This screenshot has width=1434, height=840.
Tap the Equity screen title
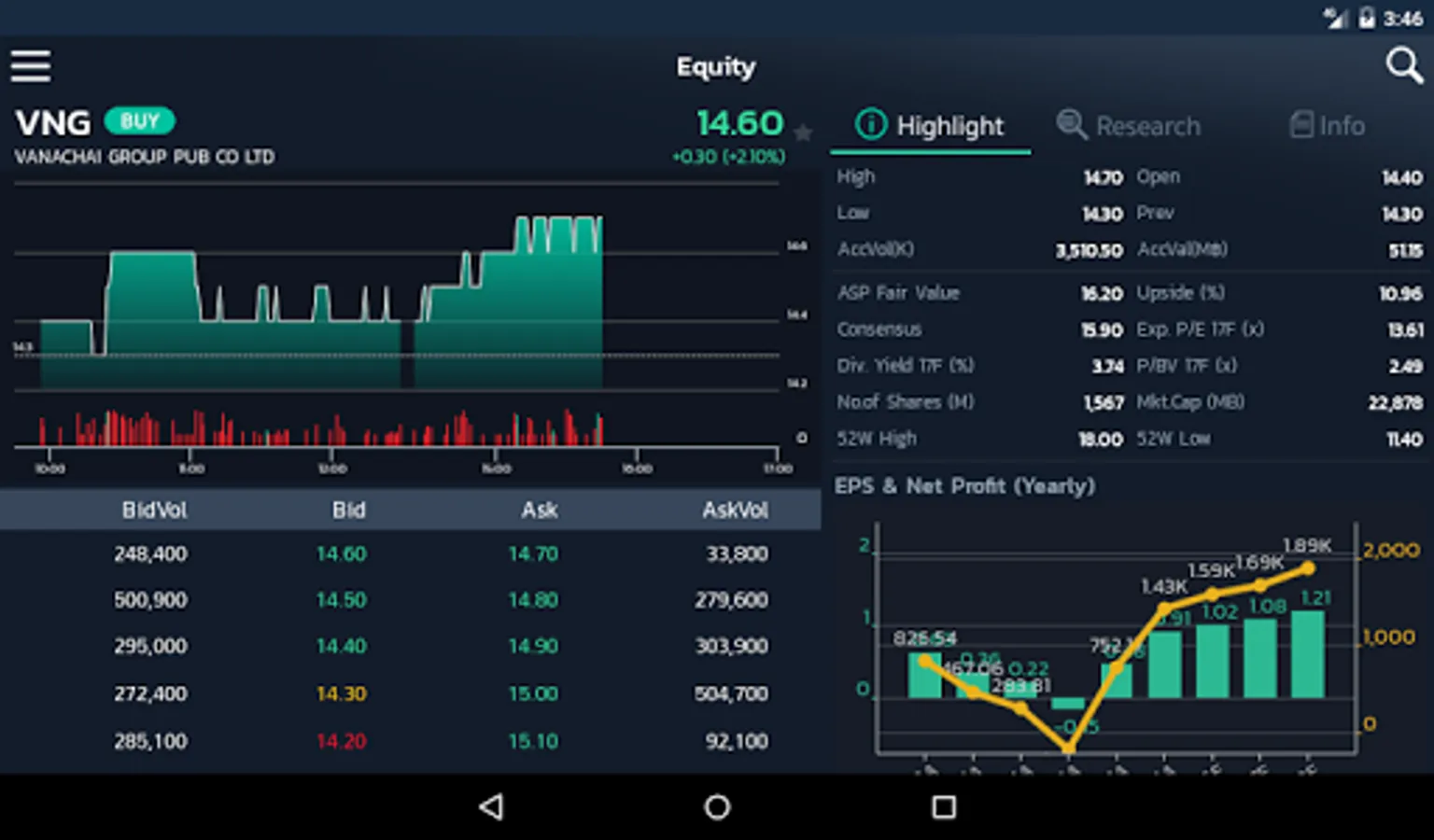coord(716,67)
